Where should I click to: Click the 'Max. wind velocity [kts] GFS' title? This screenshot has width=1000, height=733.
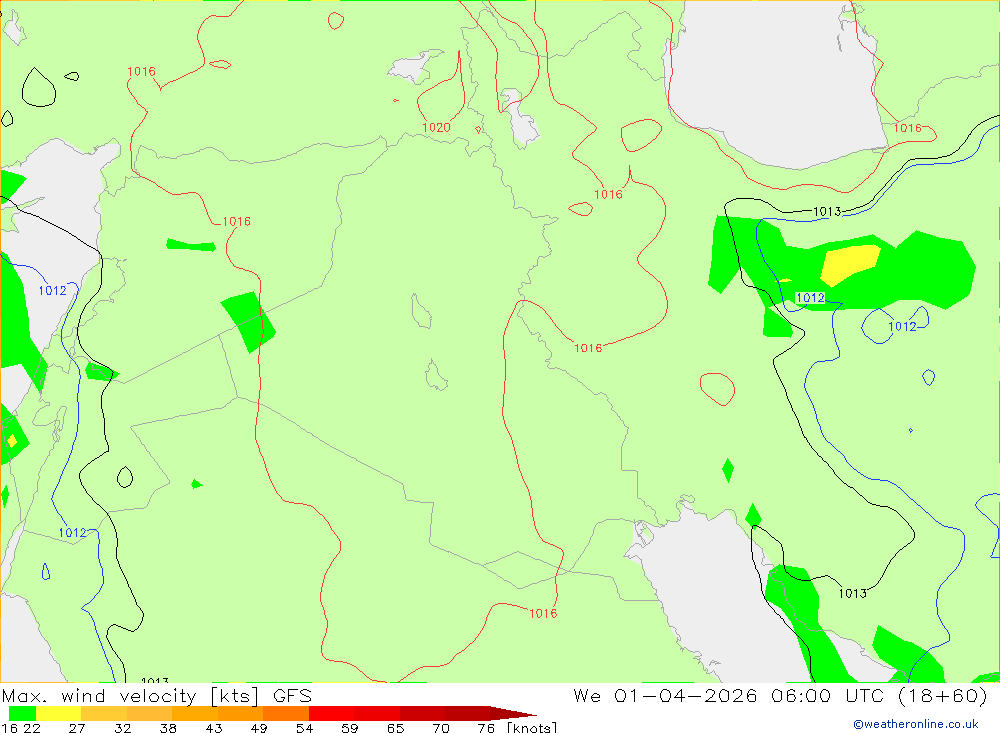coord(157,695)
